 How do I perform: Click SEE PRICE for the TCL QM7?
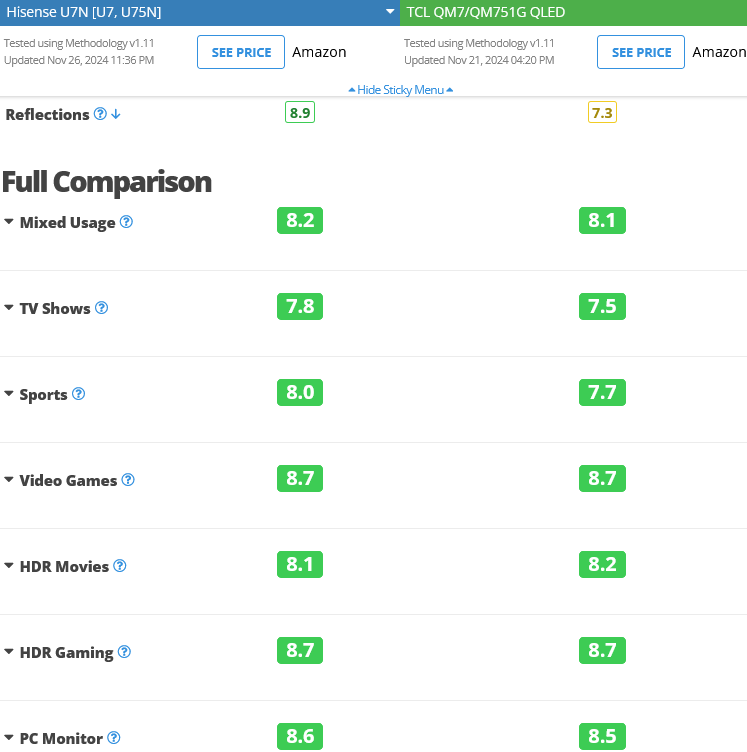pyautogui.click(x=641, y=52)
